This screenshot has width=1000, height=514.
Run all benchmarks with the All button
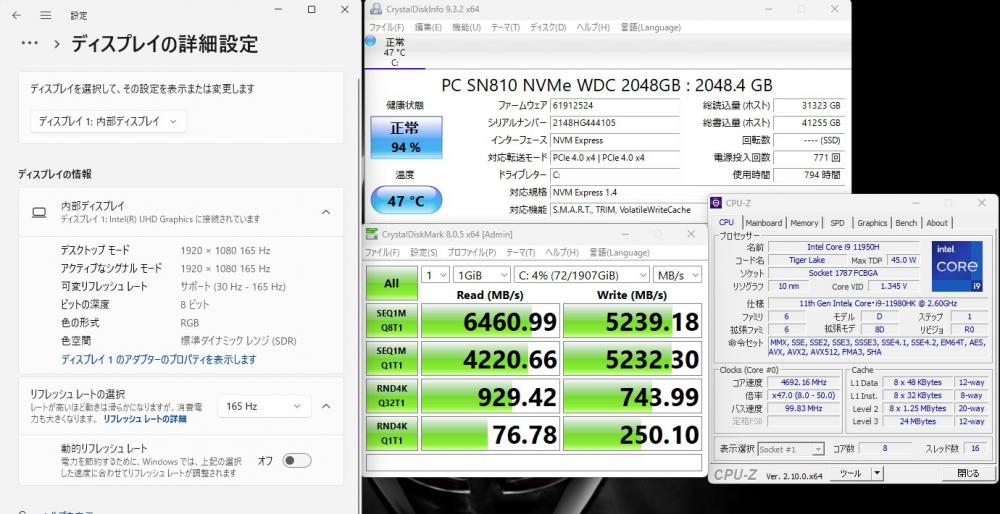[x=392, y=283]
